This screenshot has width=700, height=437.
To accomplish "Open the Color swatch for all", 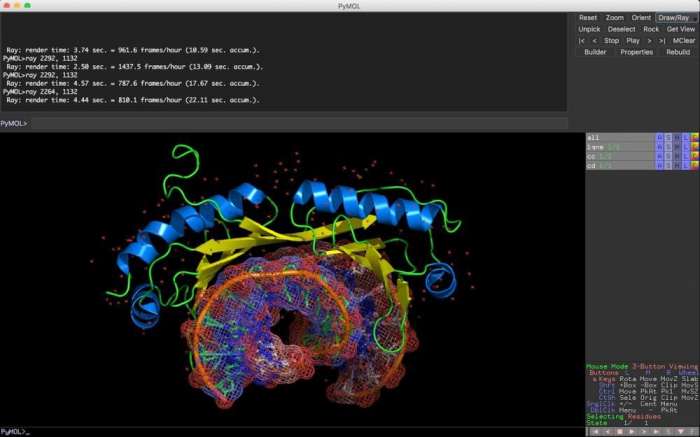I will [695, 137].
